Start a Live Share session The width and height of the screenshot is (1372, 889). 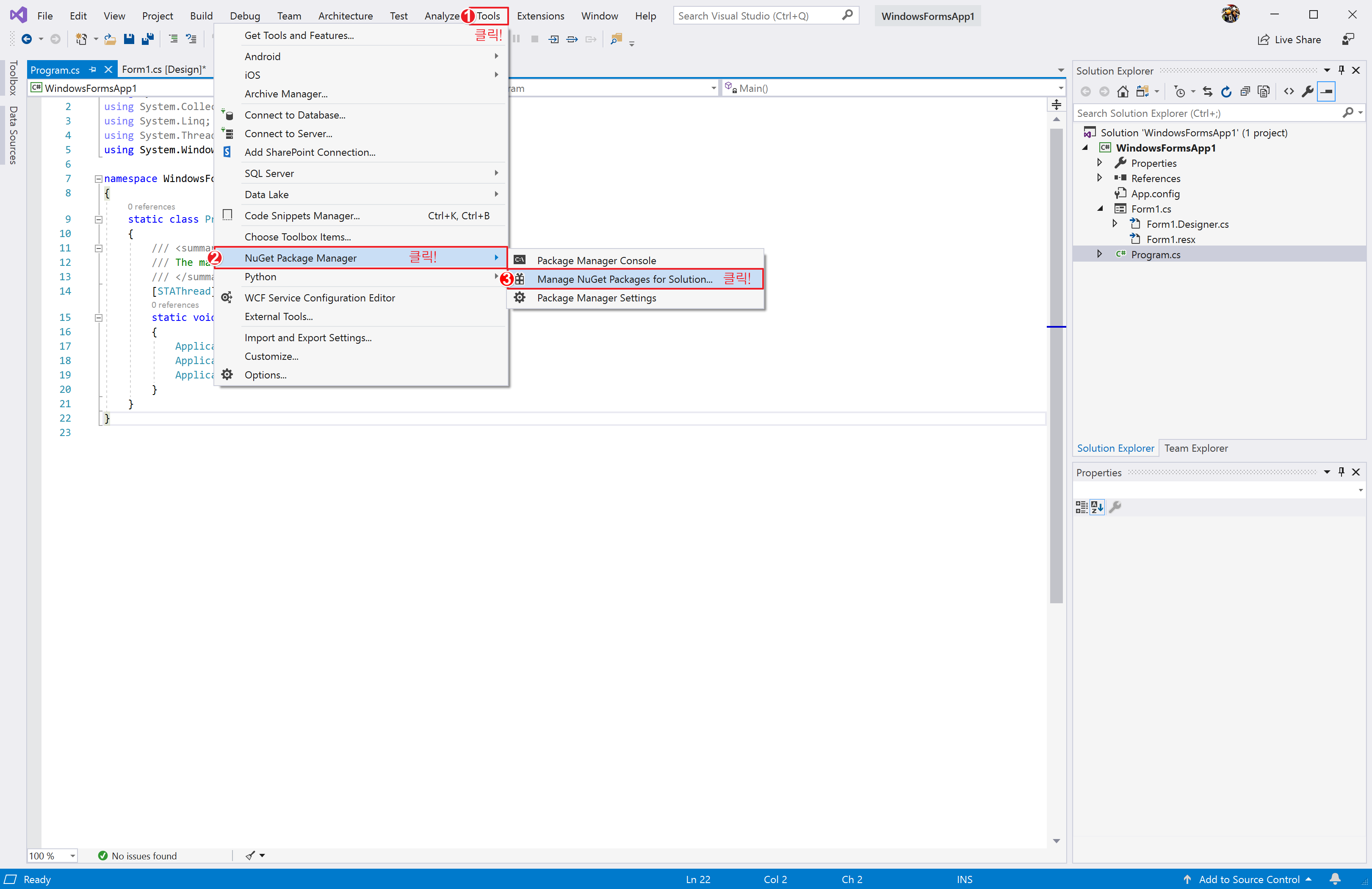click(1290, 39)
